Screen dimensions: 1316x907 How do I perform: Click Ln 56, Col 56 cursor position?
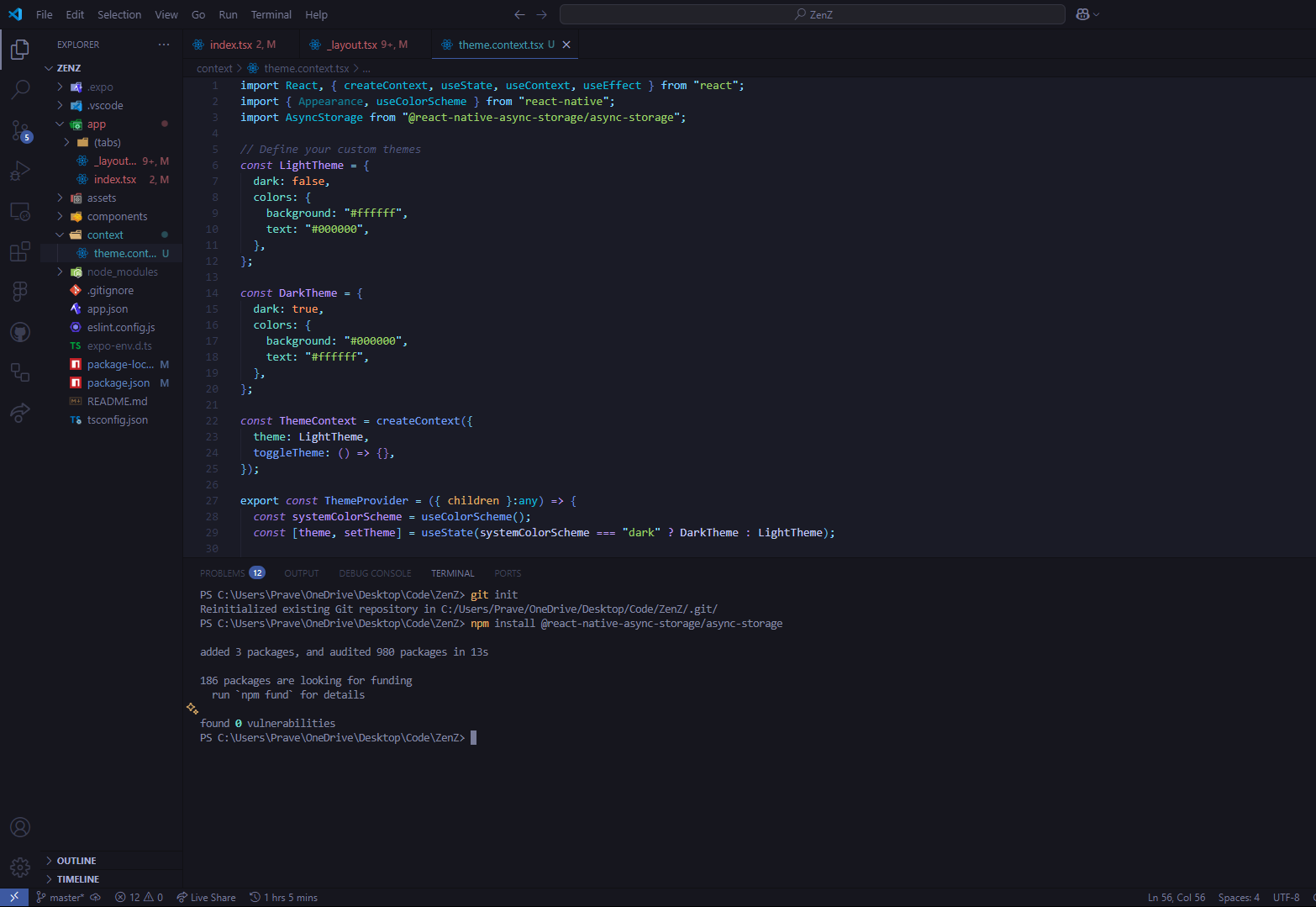coord(1177,897)
